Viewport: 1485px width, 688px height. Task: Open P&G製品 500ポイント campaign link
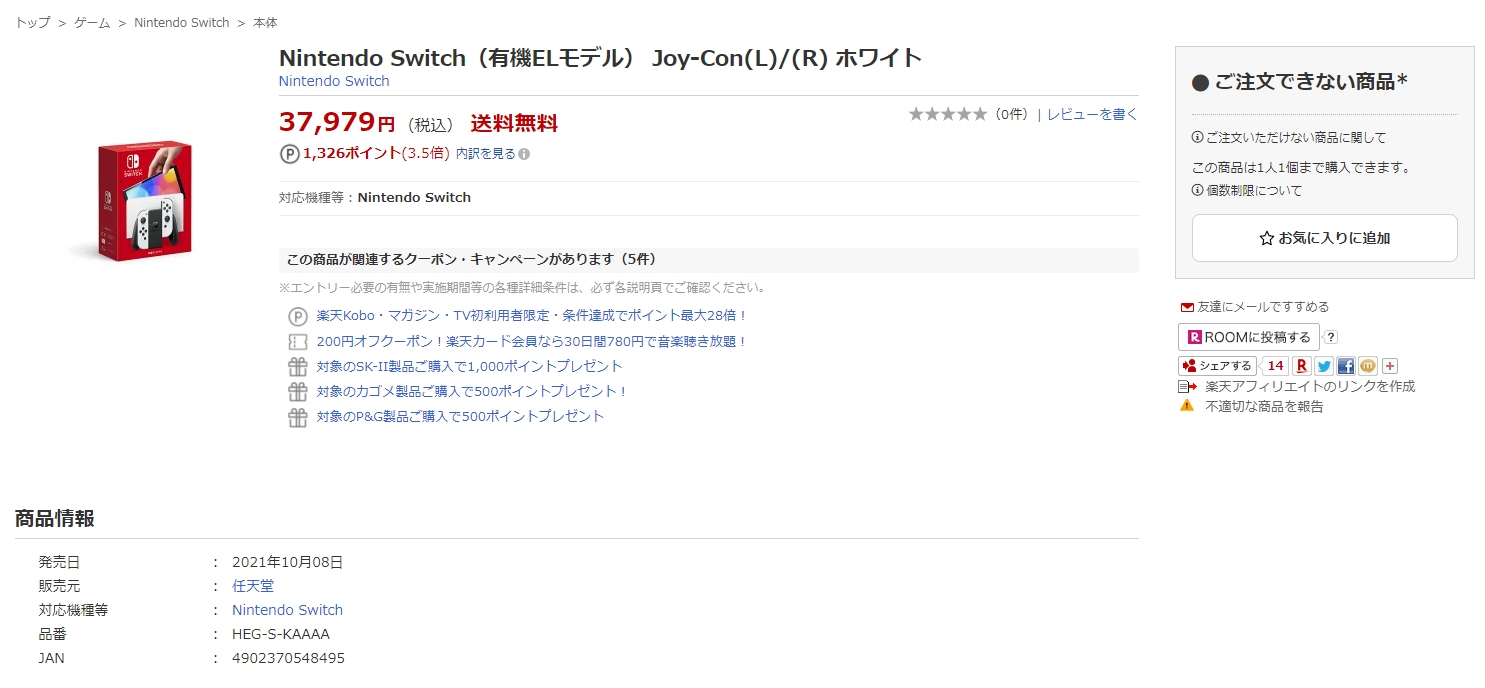461,417
